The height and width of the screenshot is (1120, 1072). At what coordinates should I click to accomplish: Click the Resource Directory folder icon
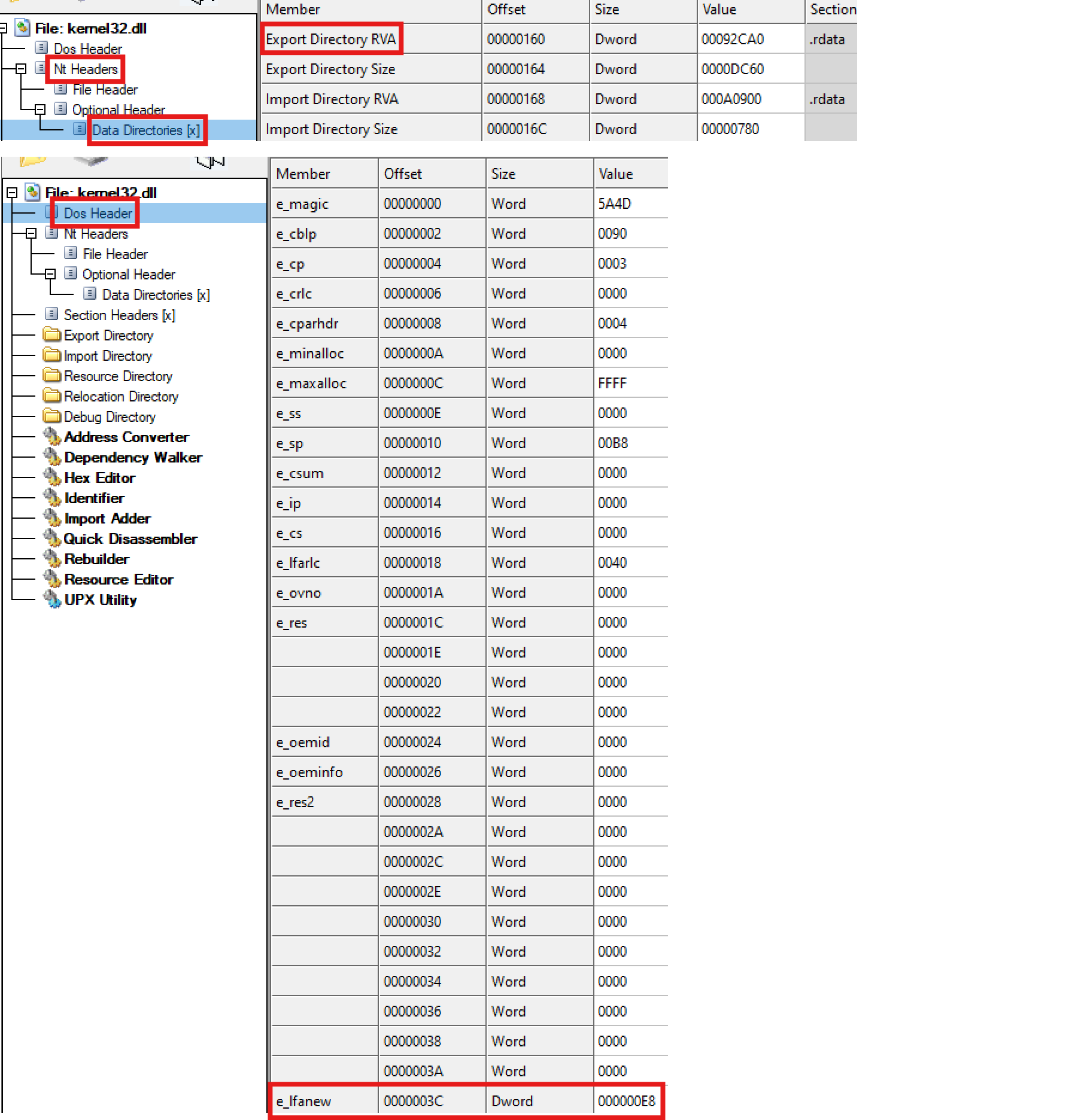52,375
